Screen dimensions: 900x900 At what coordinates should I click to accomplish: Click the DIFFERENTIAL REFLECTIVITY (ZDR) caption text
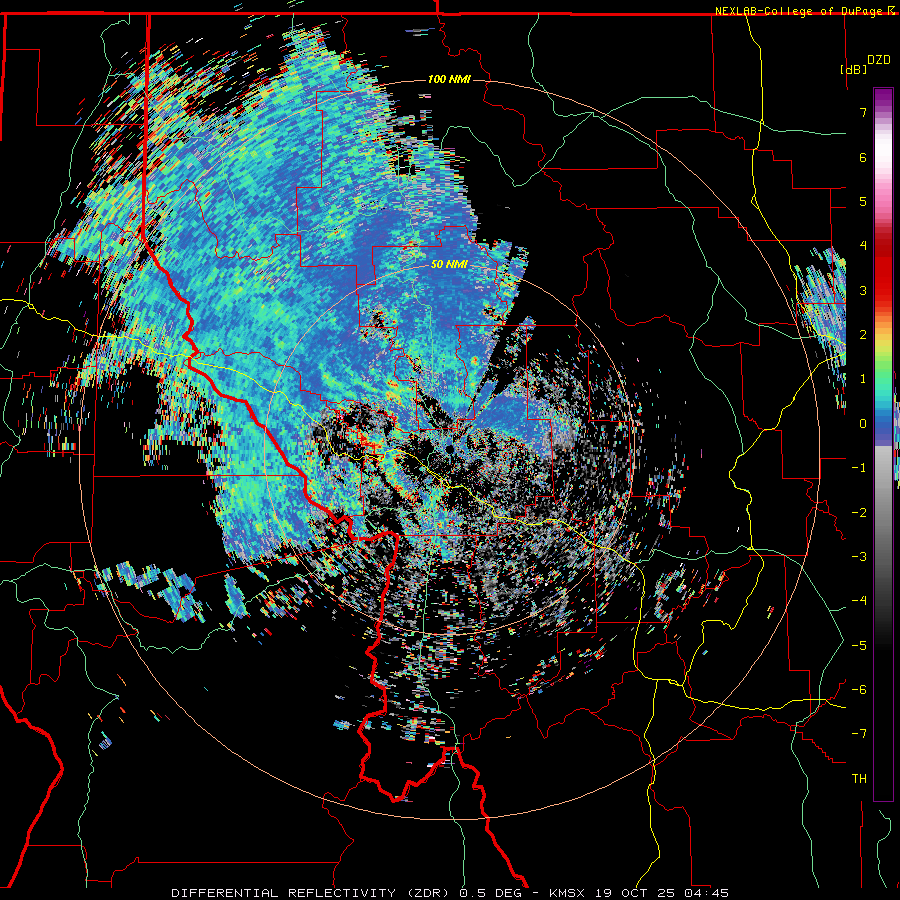pos(312,893)
